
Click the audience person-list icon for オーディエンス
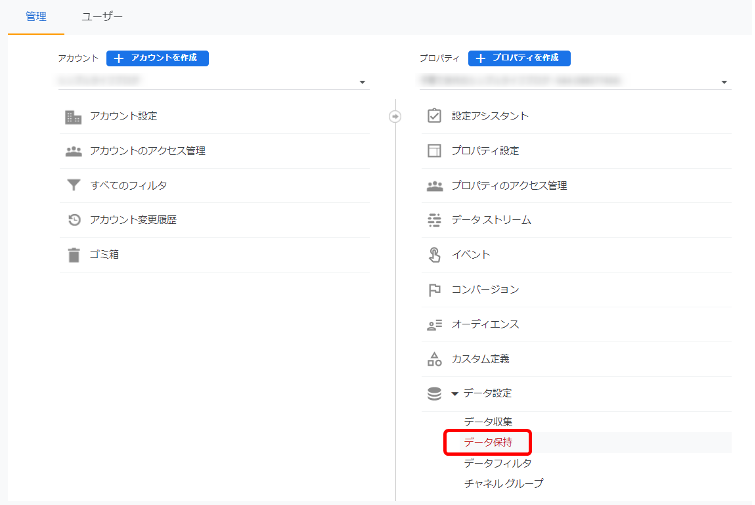tap(434, 325)
